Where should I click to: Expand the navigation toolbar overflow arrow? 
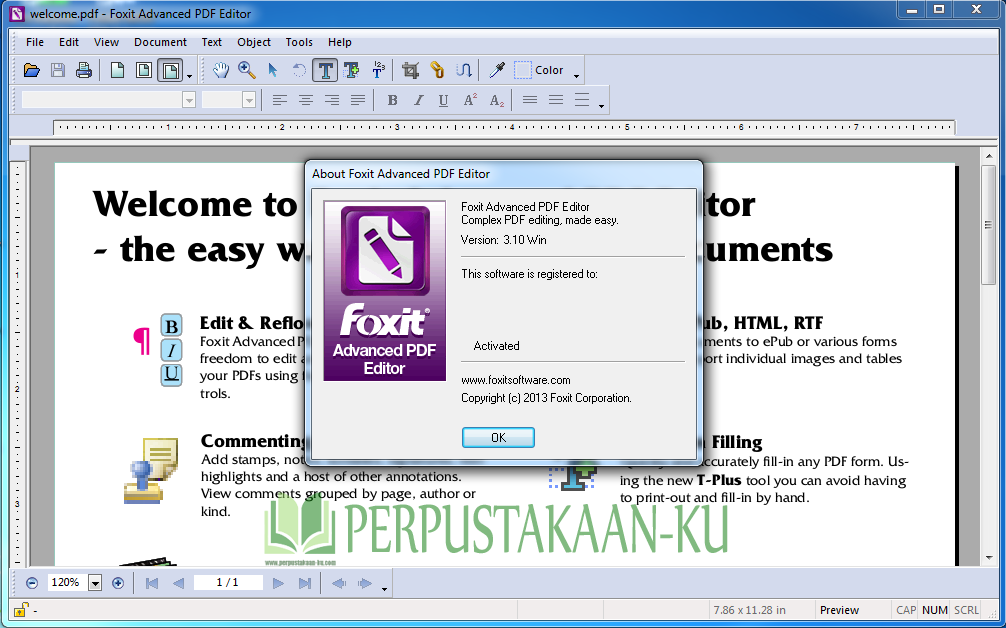tap(384, 588)
